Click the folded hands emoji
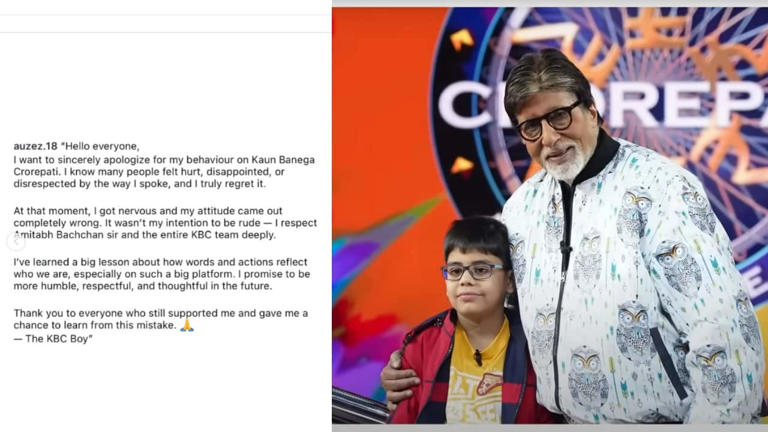The image size is (768, 432). pyautogui.click(x=187, y=325)
